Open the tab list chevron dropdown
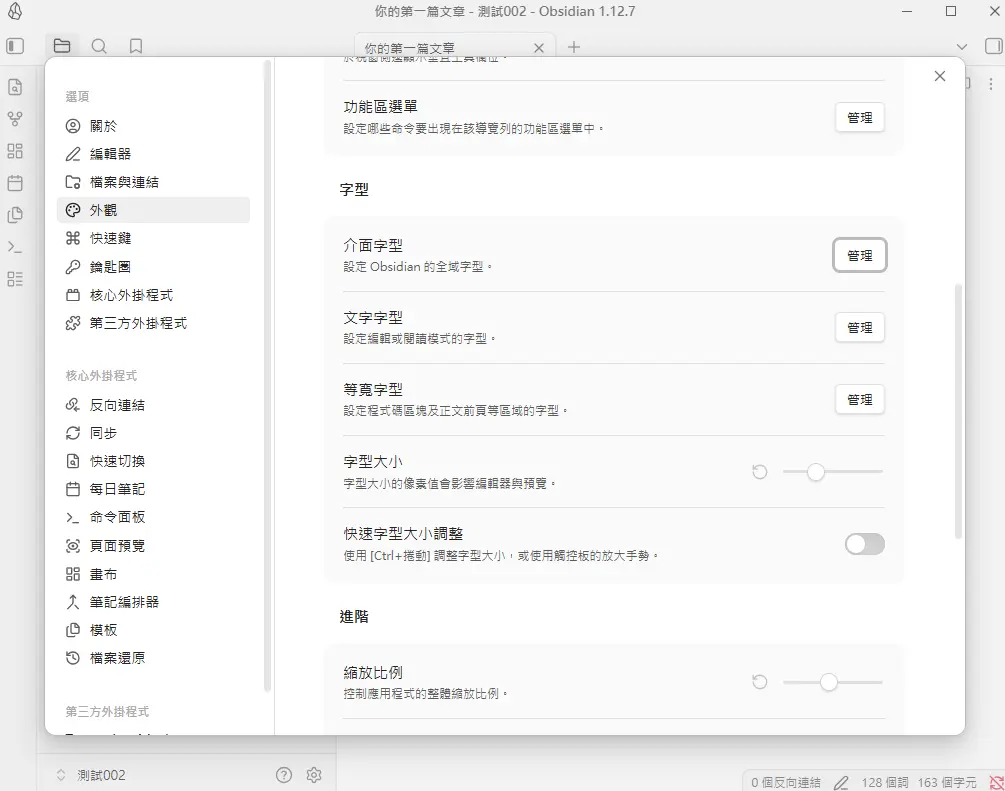Viewport: 1005px width, 791px height. tap(962, 47)
